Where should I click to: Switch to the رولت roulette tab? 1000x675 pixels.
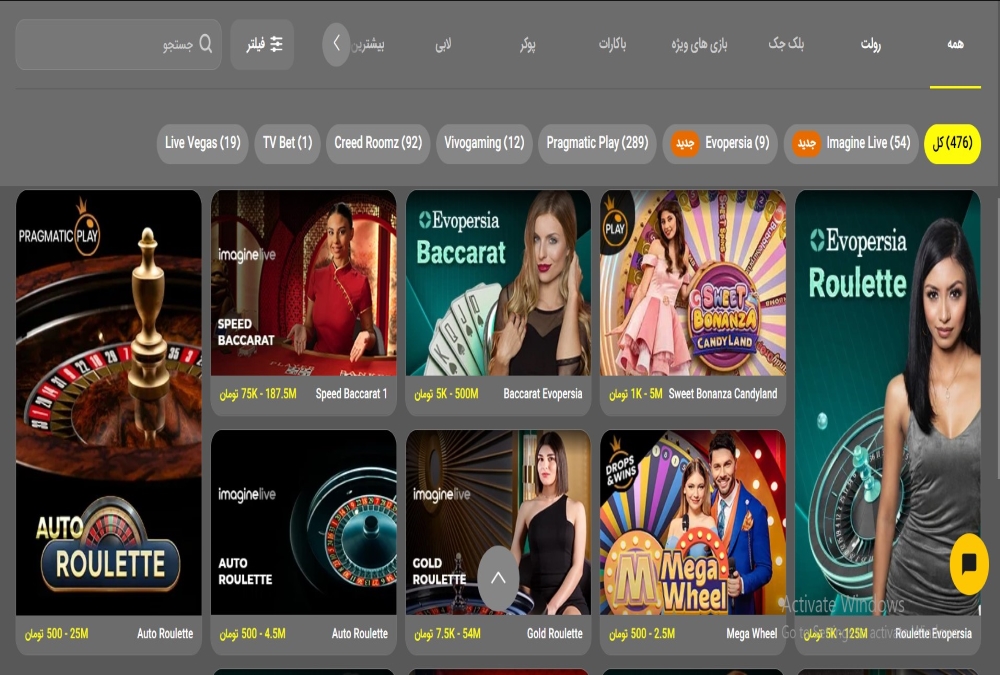(x=871, y=43)
